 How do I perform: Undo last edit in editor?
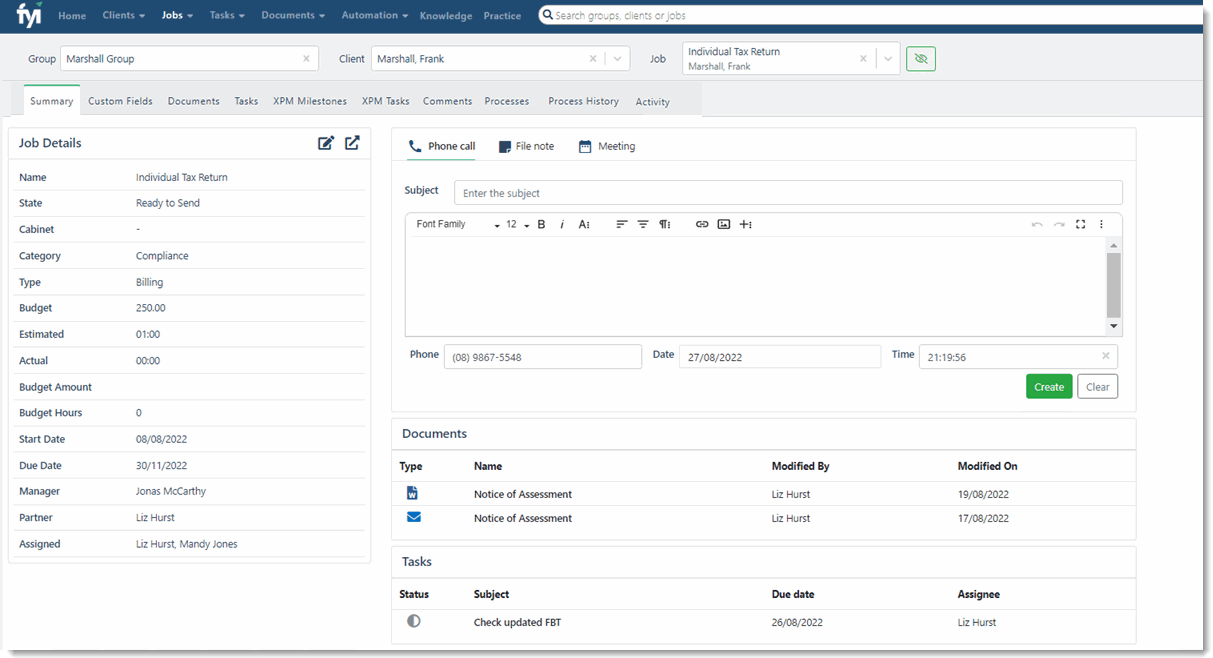(x=1037, y=225)
